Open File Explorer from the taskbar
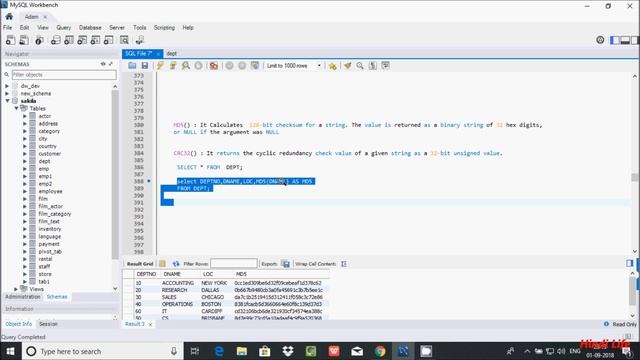Viewport: 640px width, 360px height. (x=242, y=351)
